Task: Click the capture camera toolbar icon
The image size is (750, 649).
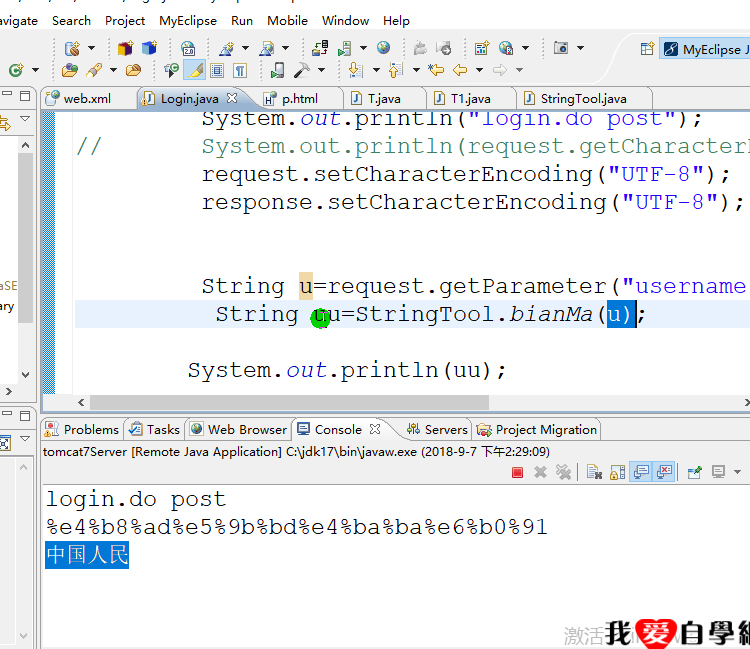Action: click(x=561, y=48)
